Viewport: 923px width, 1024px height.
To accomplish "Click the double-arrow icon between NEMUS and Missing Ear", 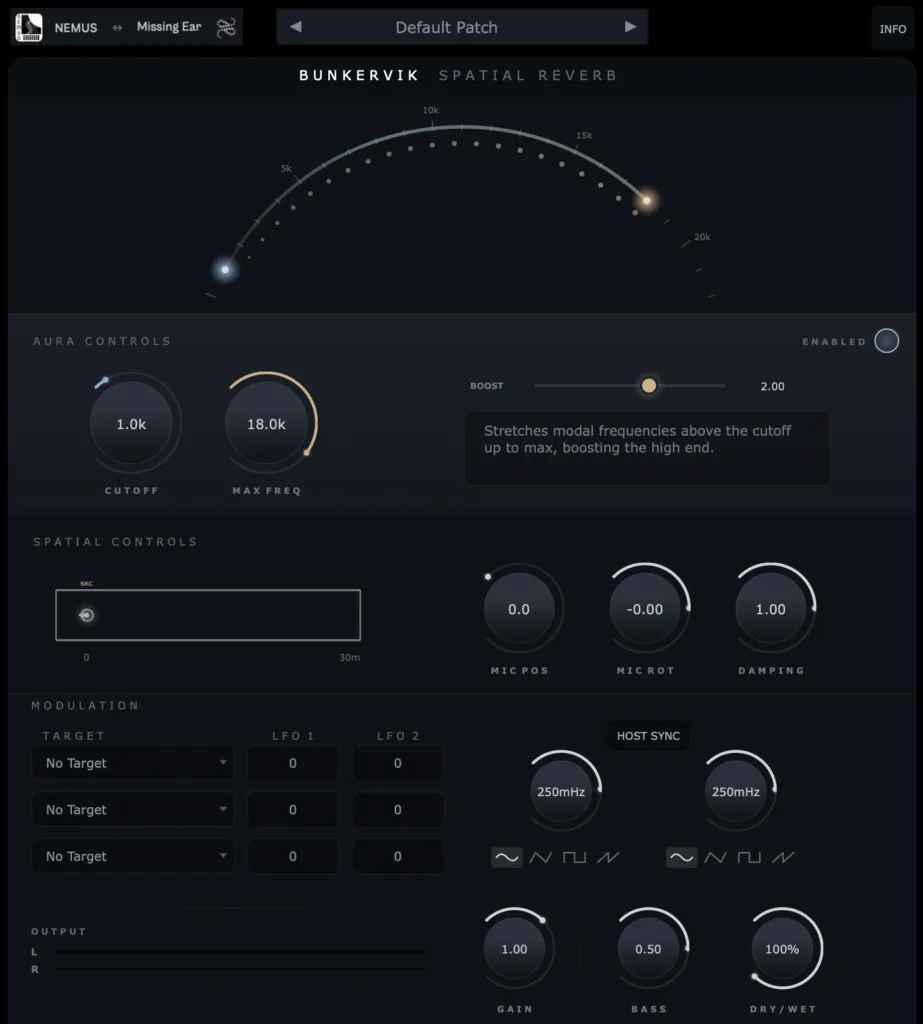I will coord(117,27).
